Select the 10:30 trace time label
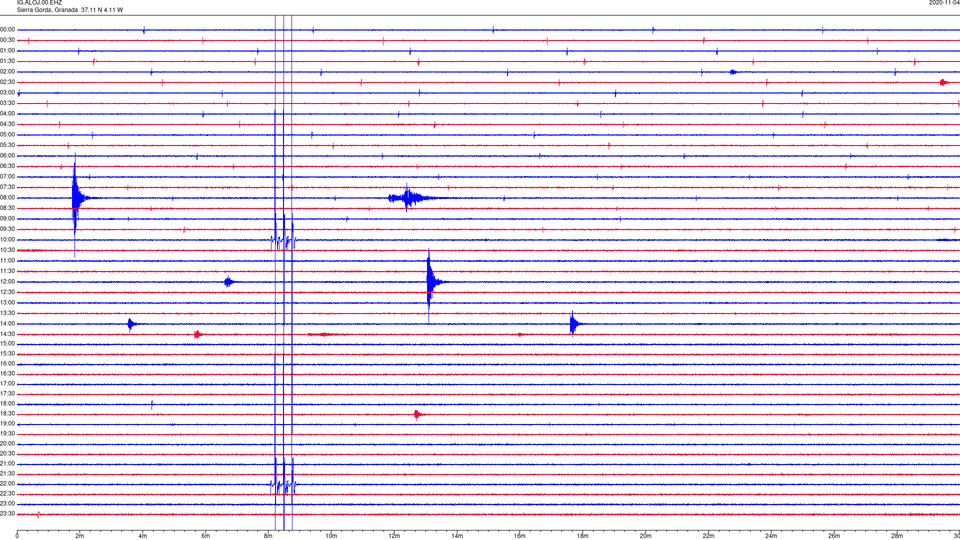 click(7, 250)
